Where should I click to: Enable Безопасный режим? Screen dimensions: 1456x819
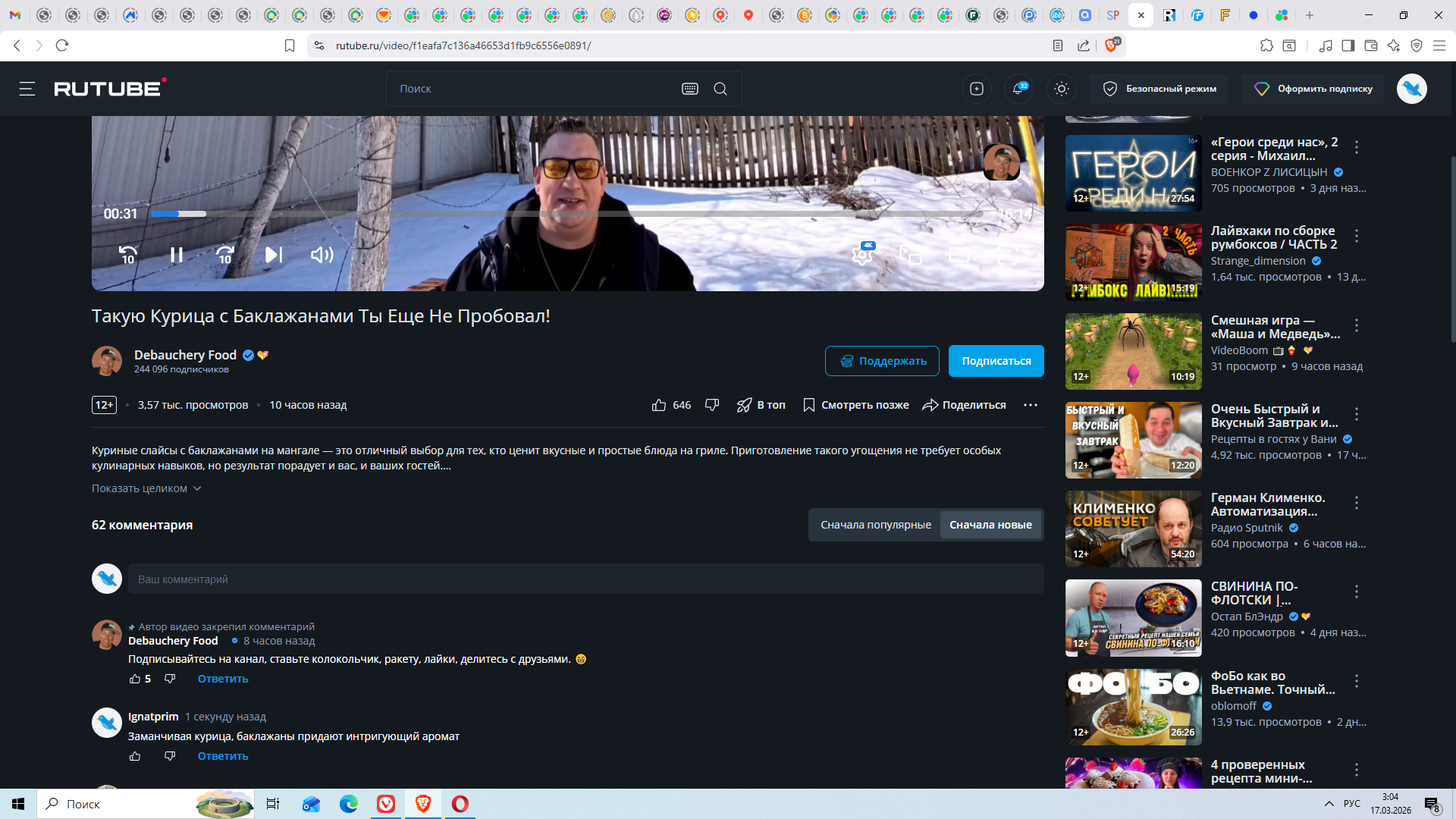pyautogui.click(x=1159, y=89)
